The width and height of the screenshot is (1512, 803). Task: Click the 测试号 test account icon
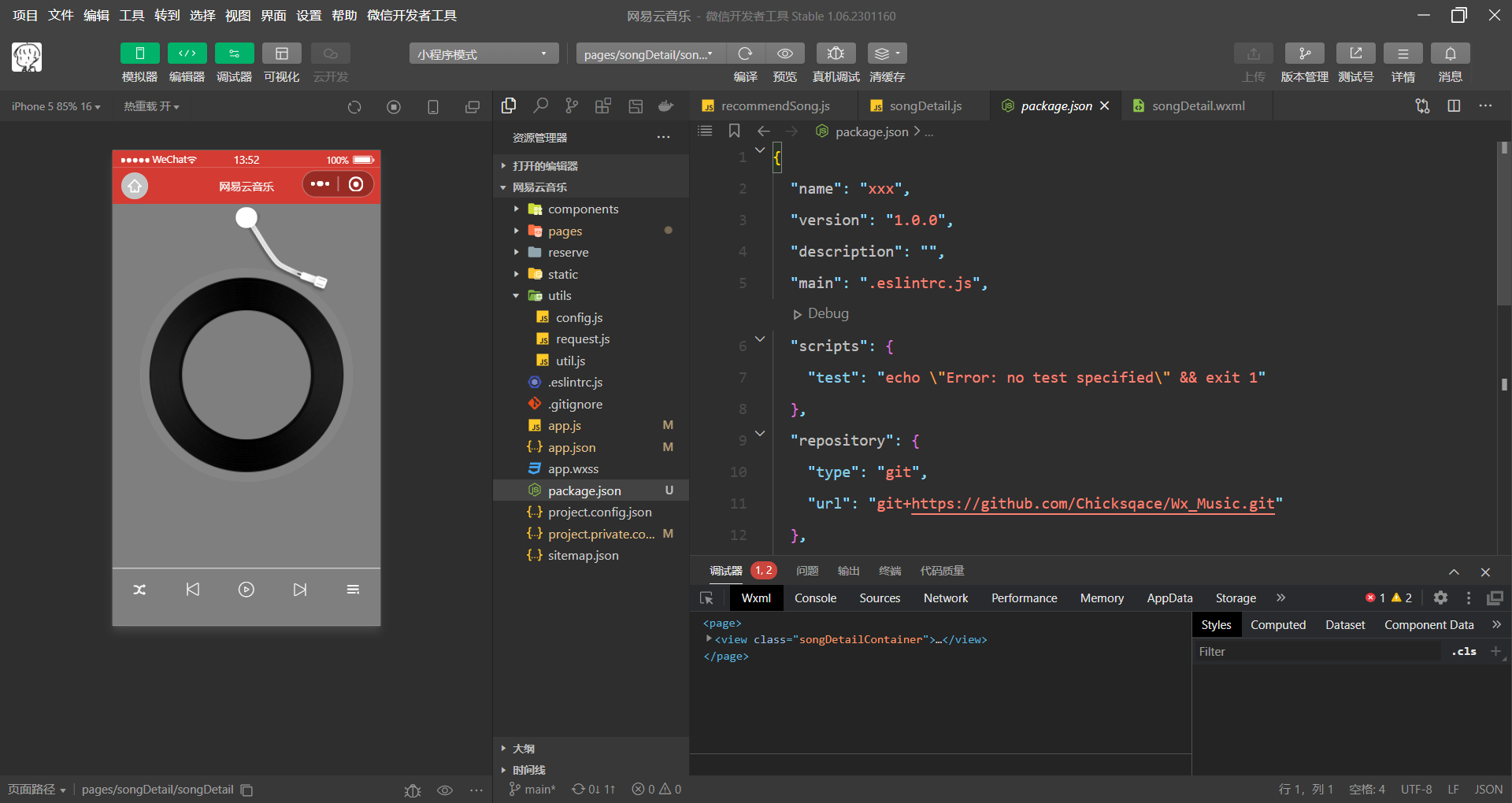pos(1355,54)
